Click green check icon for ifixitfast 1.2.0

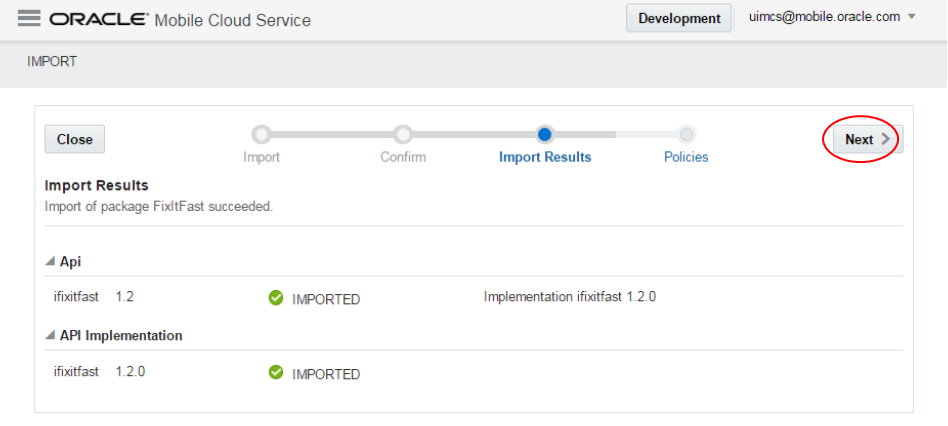click(276, 373)
